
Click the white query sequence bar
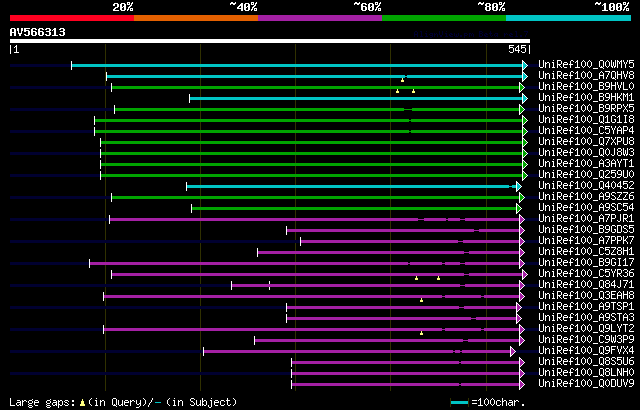tap(270, 41)
